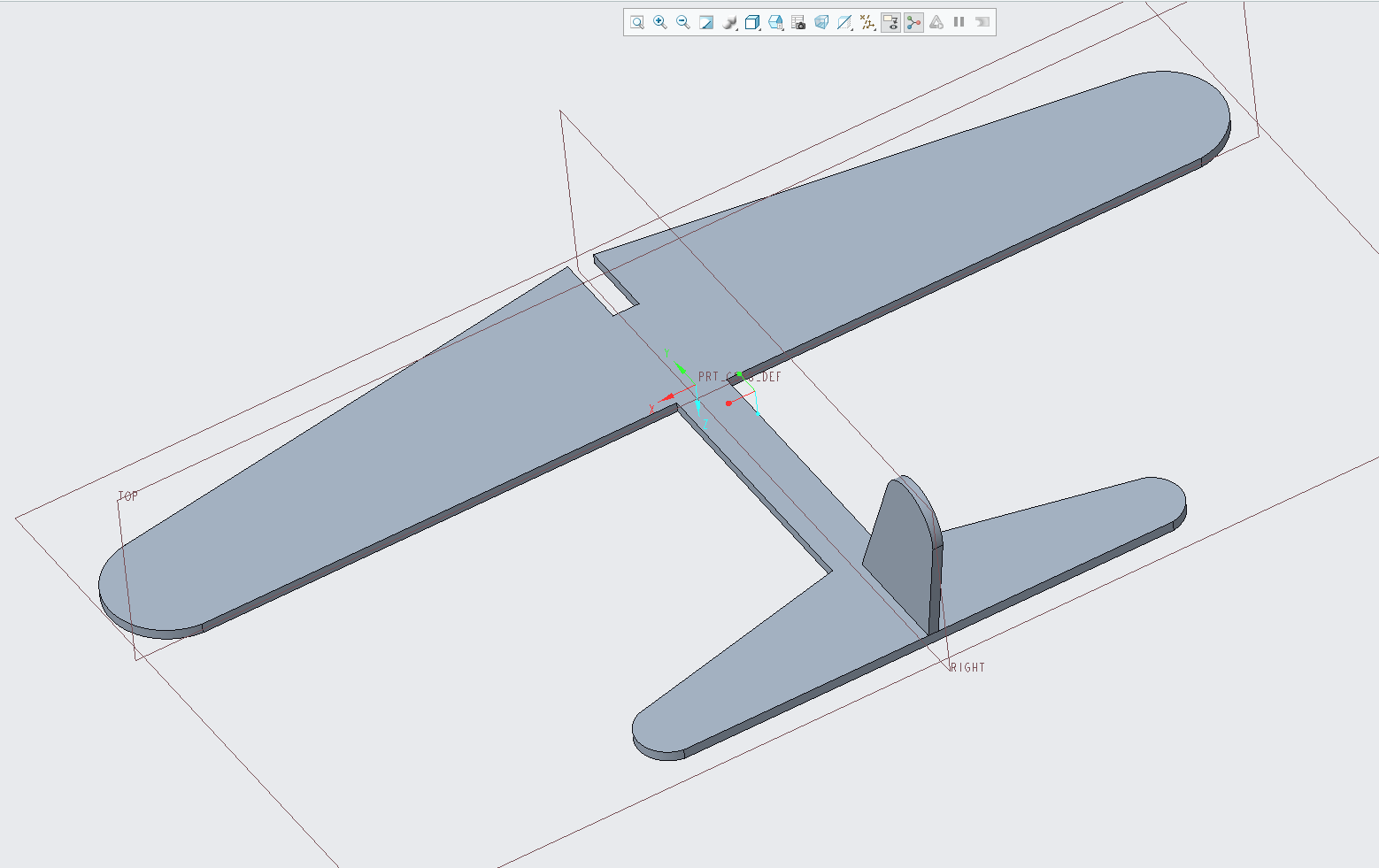The height and width of the screenshot is (868, 1379).
Task: Toggle the Spin Center icon
Action: tap(913, 22)
